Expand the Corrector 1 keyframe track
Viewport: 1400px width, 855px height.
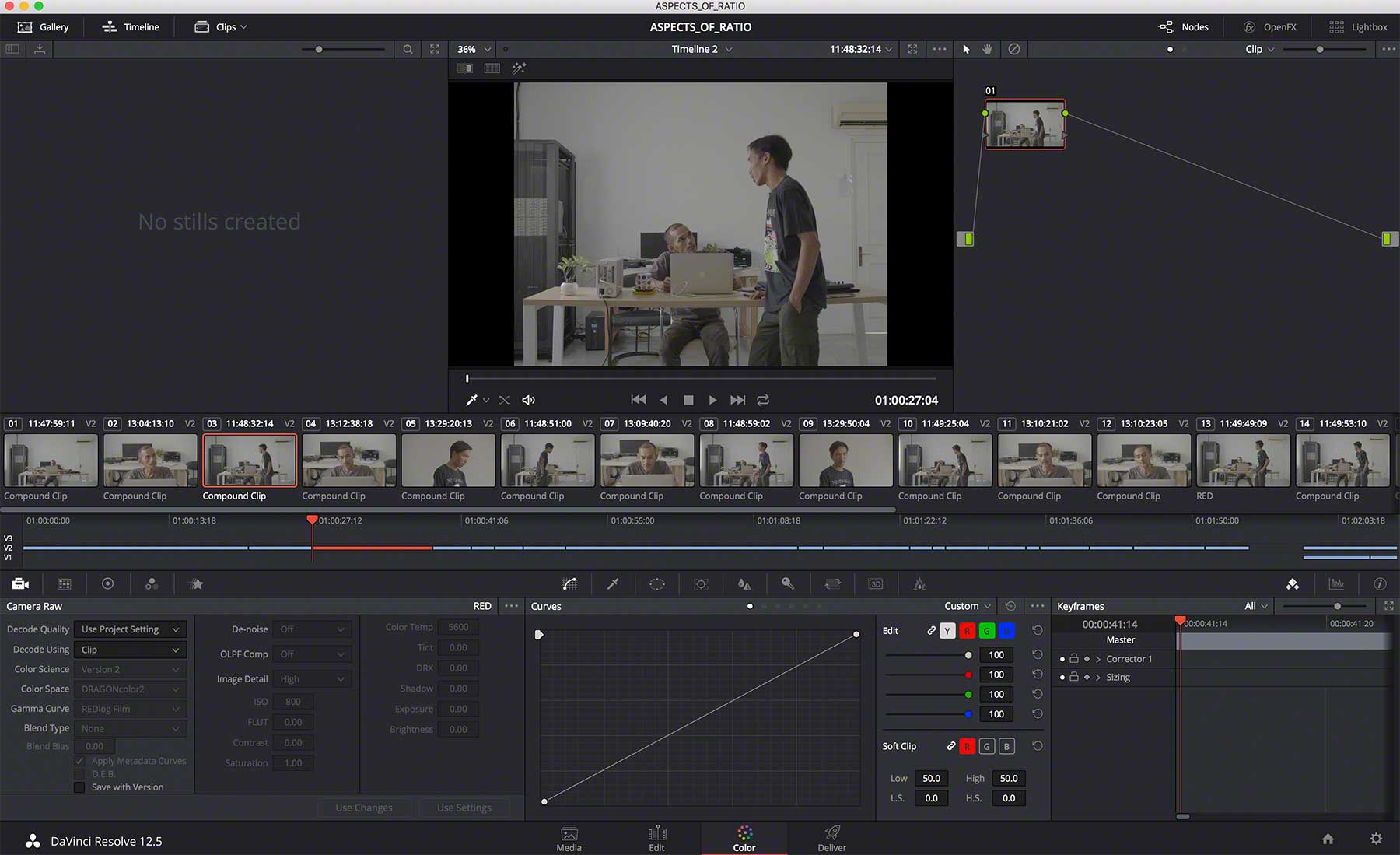point(1098,659)
